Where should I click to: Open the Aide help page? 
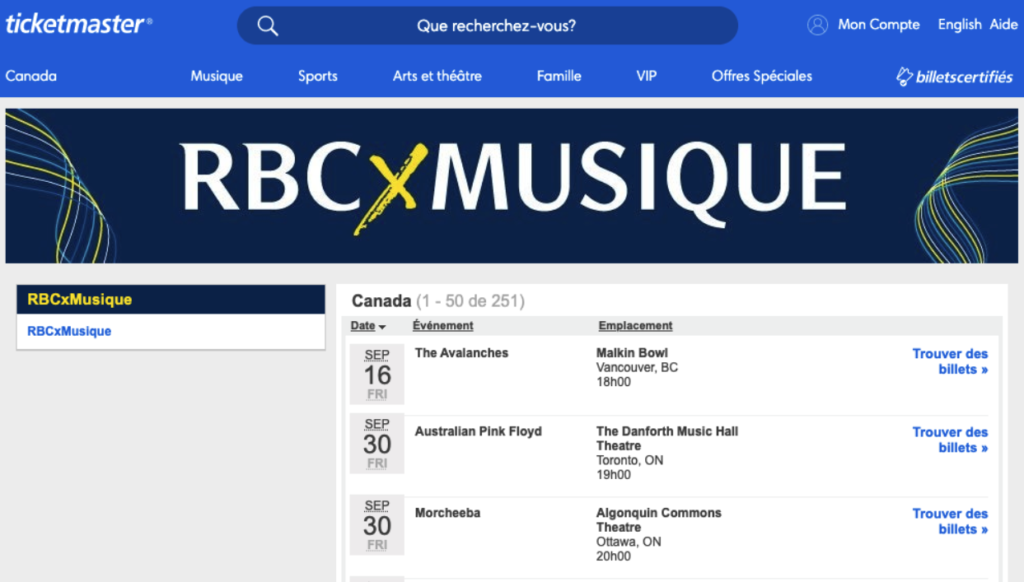[x=1003, y=24]
